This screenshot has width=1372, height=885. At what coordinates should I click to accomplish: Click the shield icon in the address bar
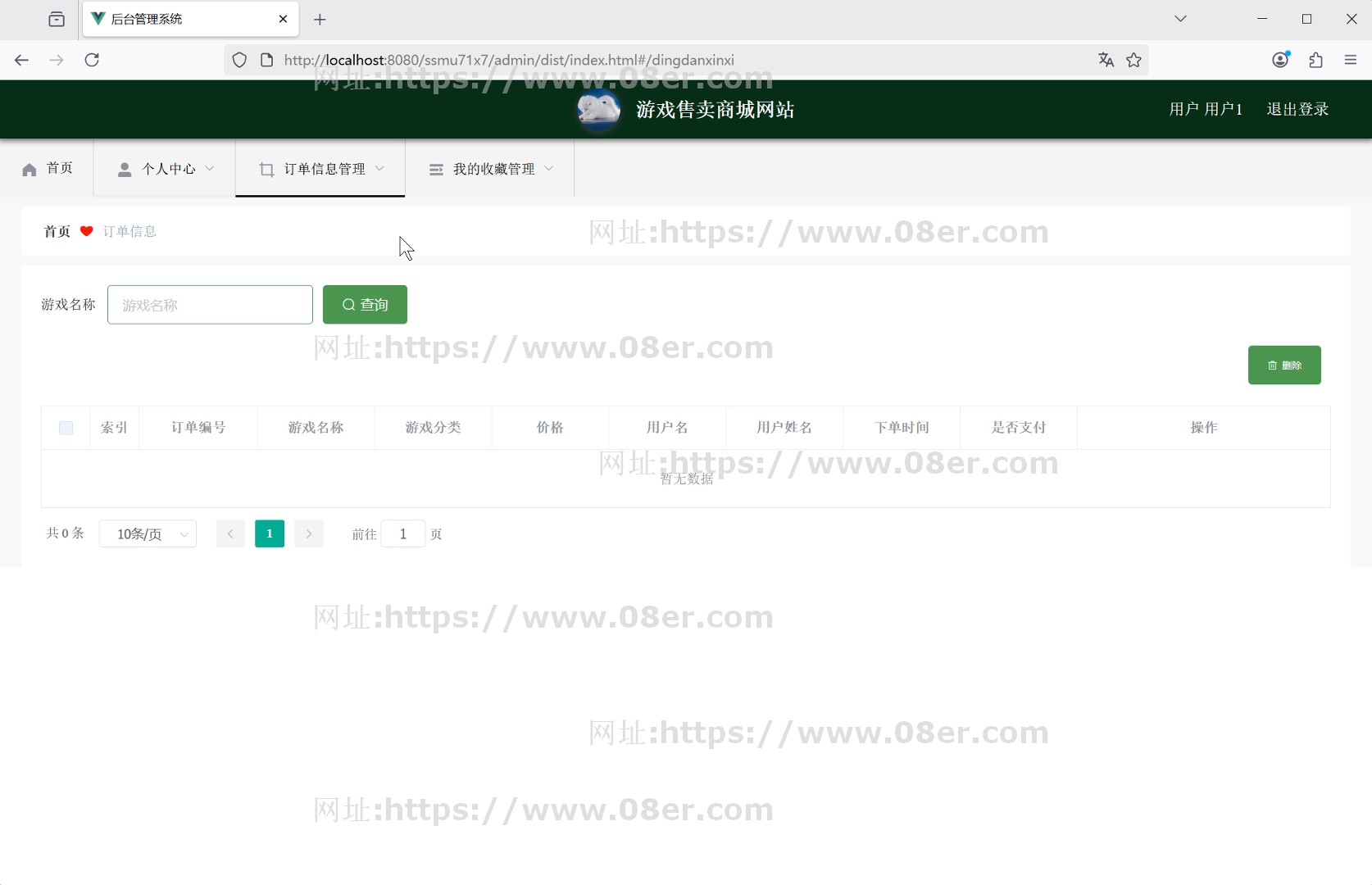[x=239, y=60]
